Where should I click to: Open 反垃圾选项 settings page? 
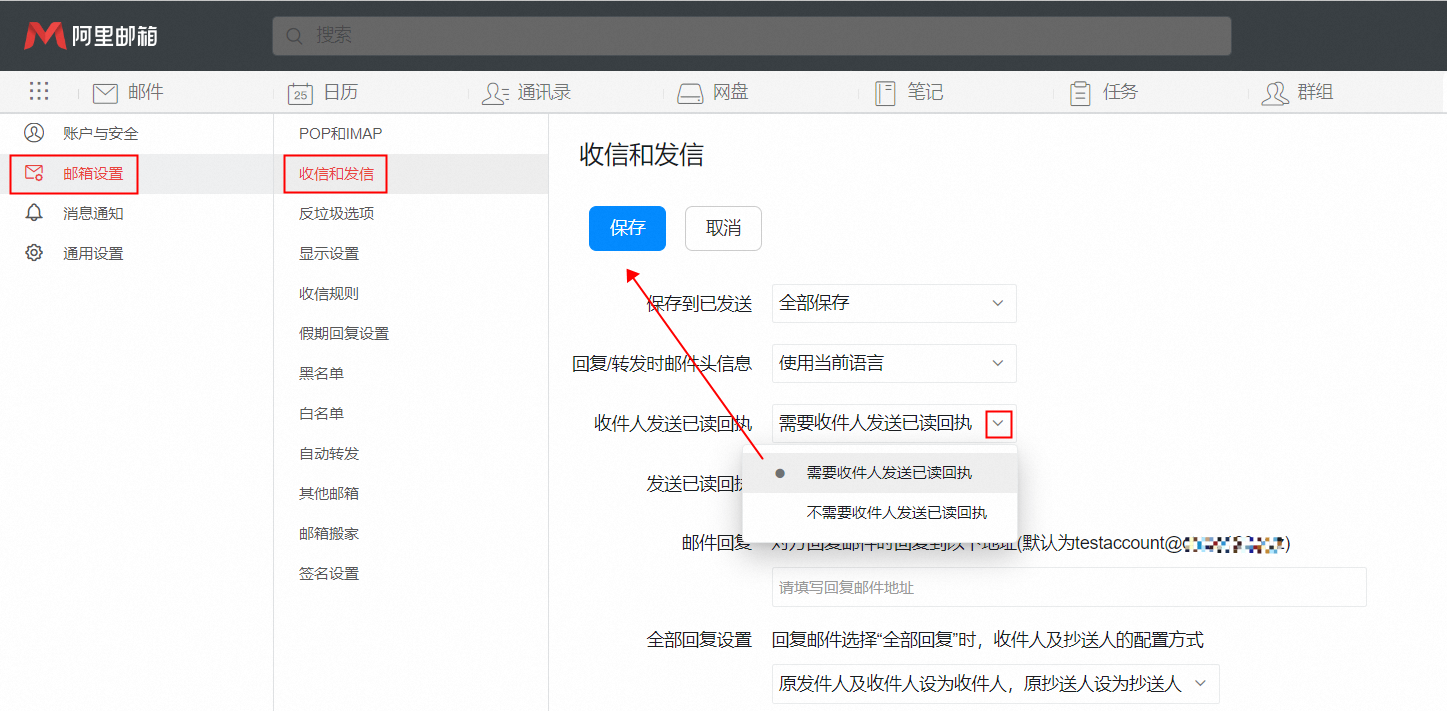(336, 213)
